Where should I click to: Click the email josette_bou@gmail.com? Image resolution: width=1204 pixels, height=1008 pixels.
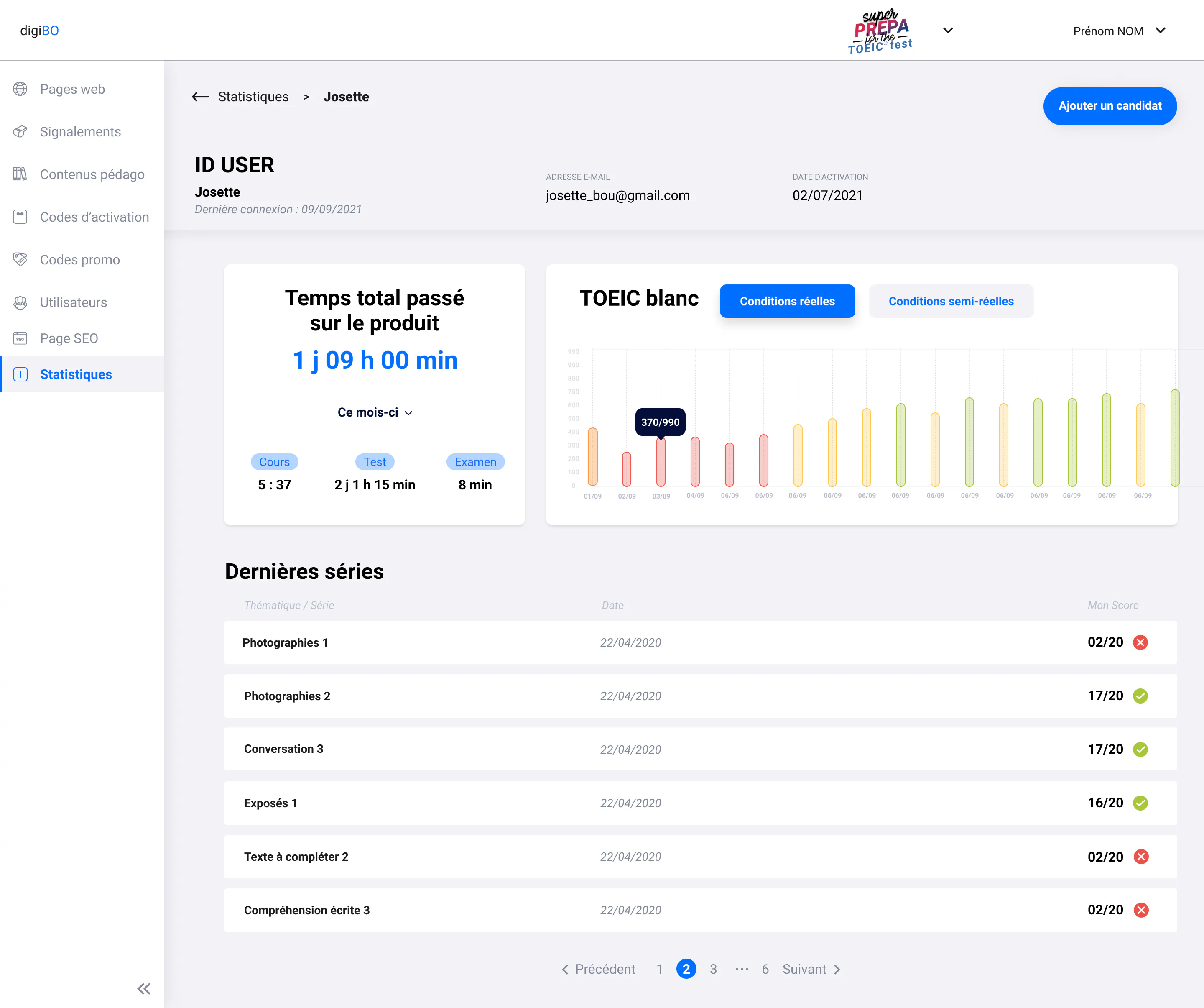[x=617, y=196]
